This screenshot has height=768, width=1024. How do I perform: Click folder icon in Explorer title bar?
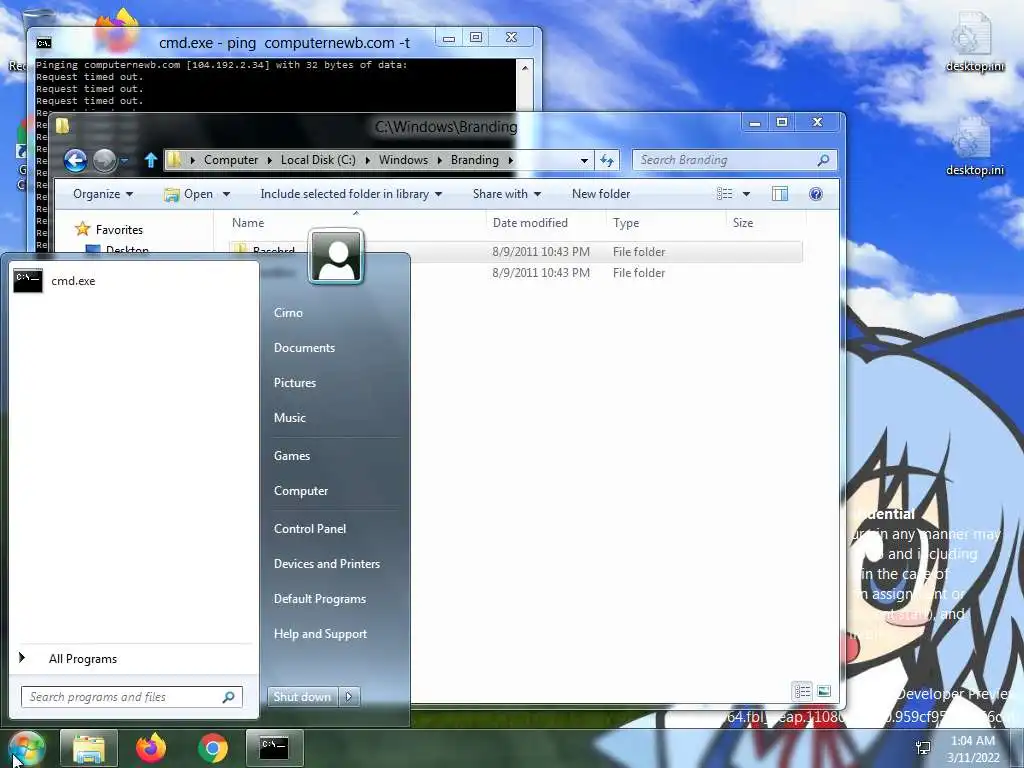[x=63, y=125]
